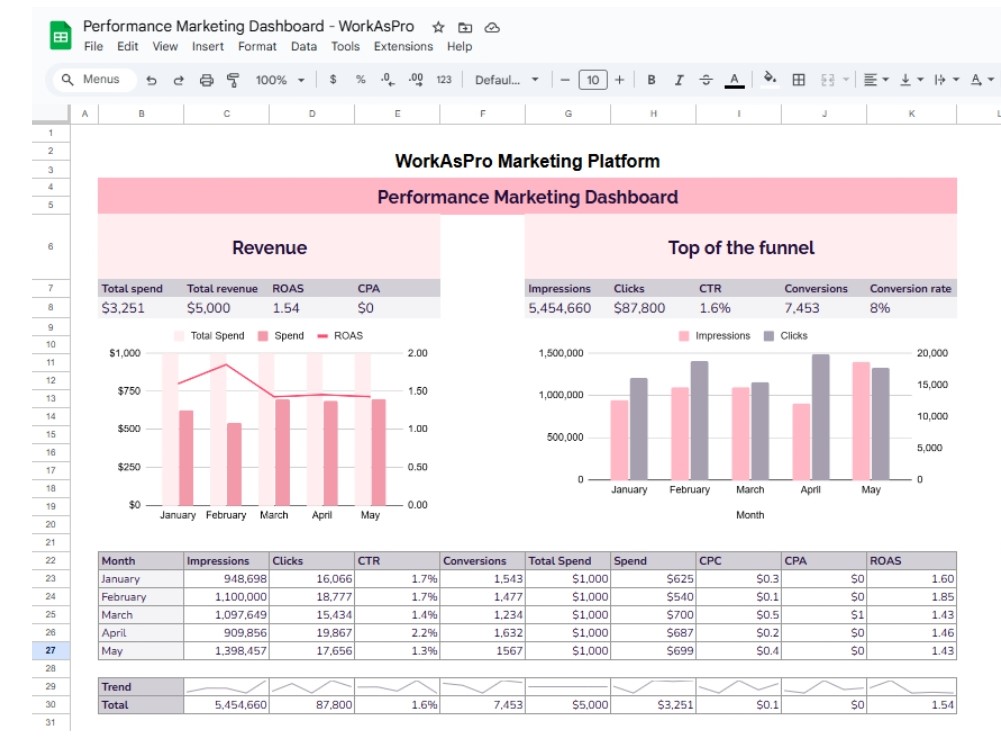Click decrease decimal places icon
This screenshot has height=738, width=1001.
(x=388, y=80)
